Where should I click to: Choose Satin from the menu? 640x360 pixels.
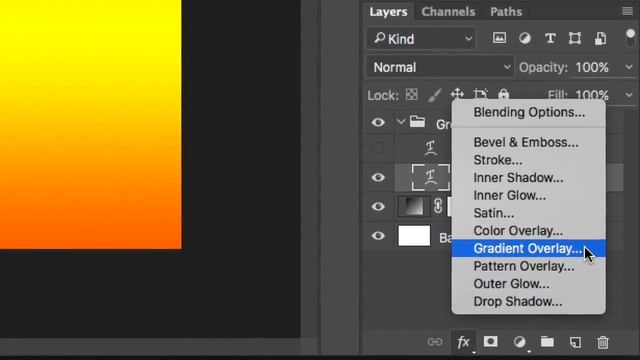529,213
